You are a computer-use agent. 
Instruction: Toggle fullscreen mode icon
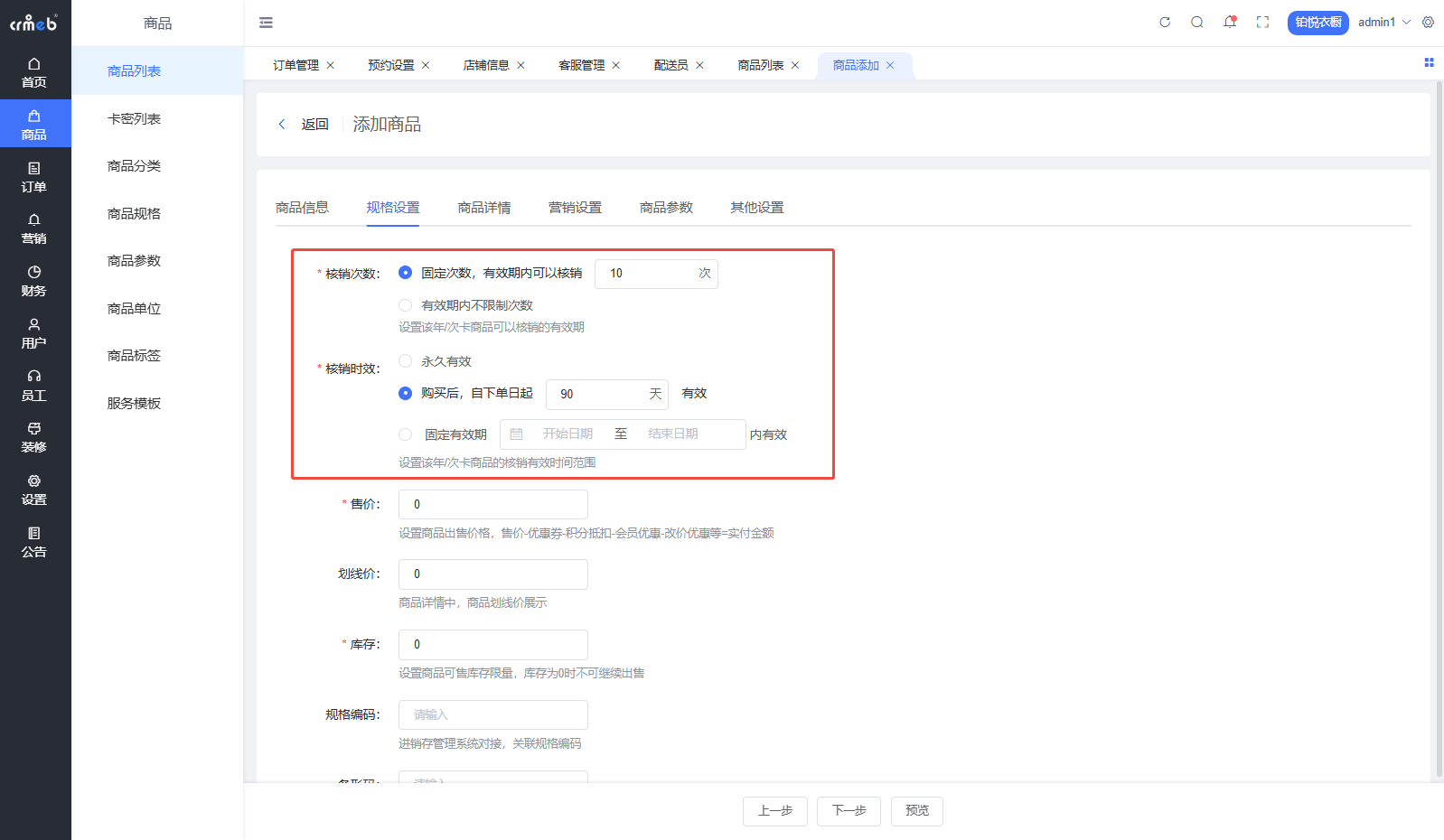point(1262,23)
